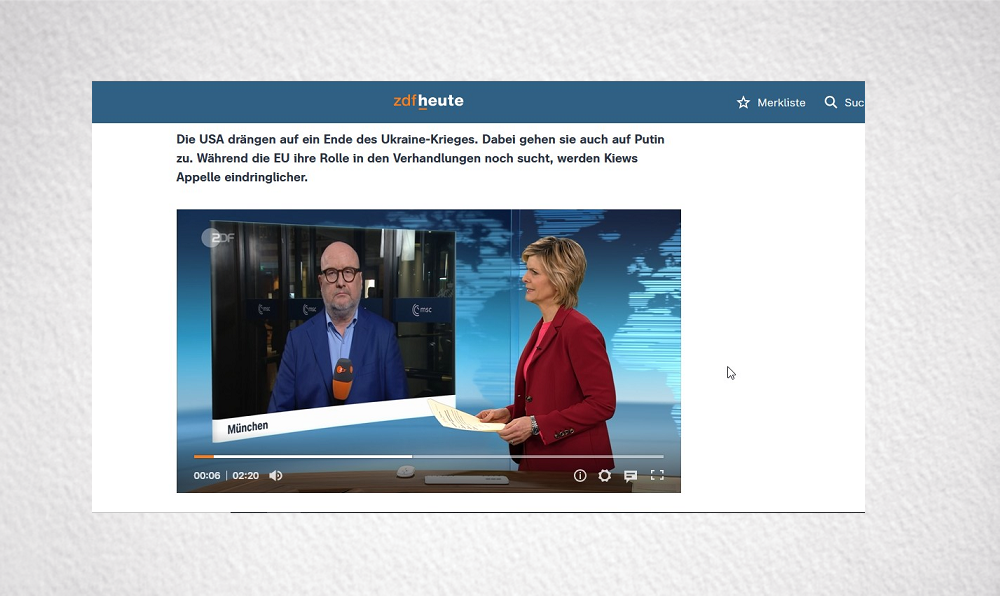Click the 02:20 total duration display
Viewport: 1000px width, 596px height.
(x=246, y=476)
